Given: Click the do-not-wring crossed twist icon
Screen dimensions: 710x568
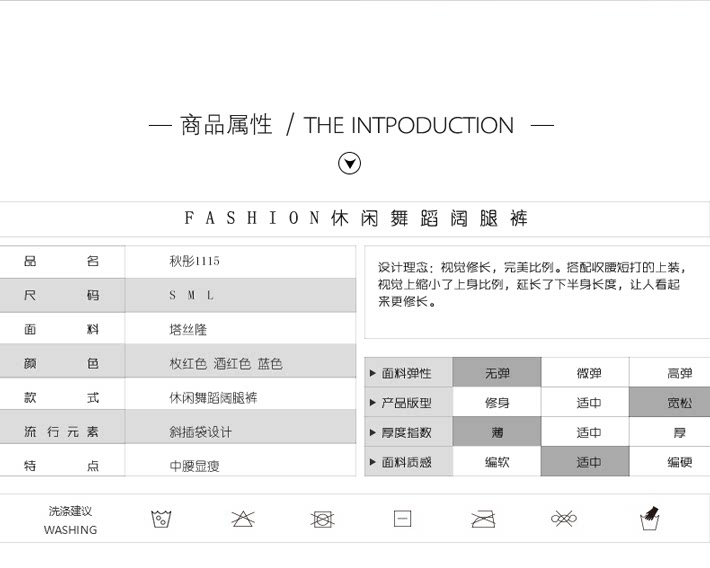Looking at the screenshot, I should pos(564,518).
